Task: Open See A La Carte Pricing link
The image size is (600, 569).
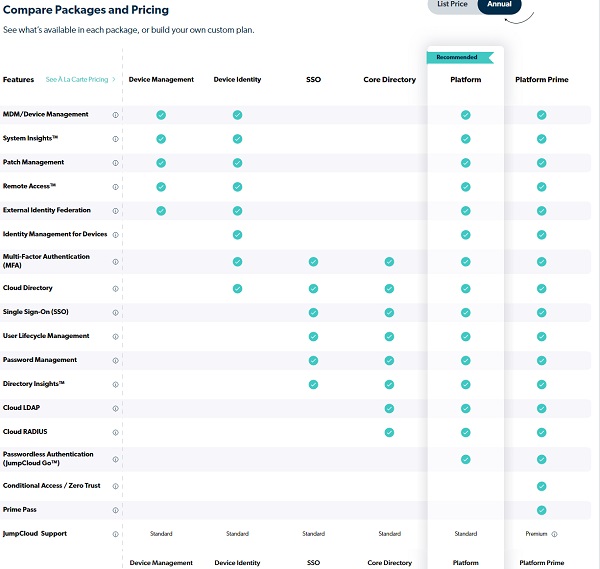Action: tap(77, 79)
